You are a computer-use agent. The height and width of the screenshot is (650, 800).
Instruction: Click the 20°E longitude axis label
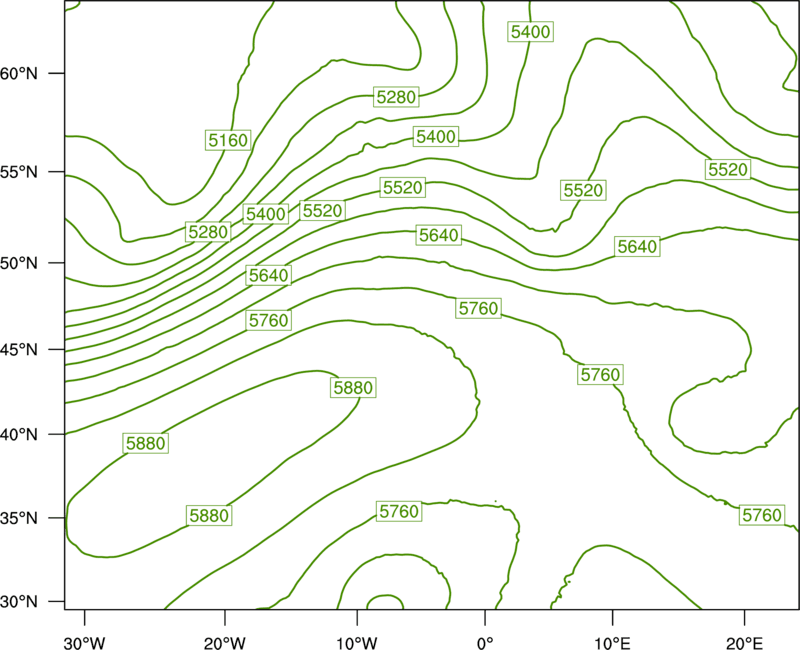(x=744, y=643)
